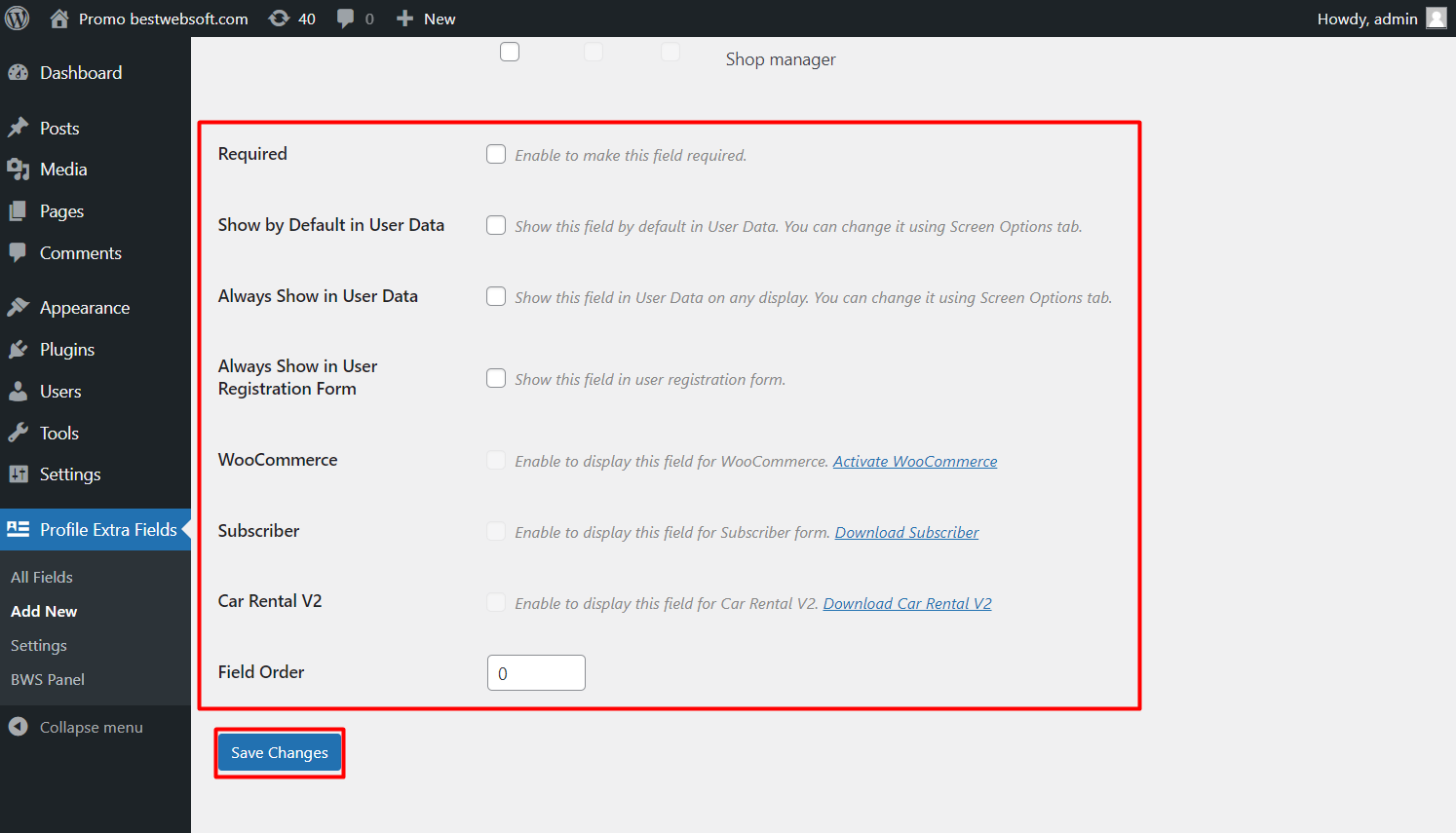Check Show by Default in User Data

coord(496,224)
